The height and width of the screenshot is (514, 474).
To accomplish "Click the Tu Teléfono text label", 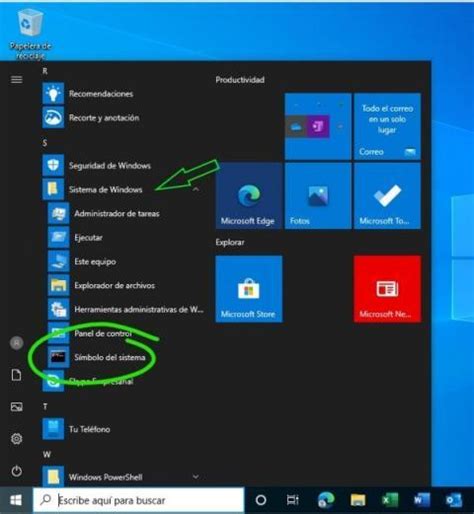I will coord(89,429).
